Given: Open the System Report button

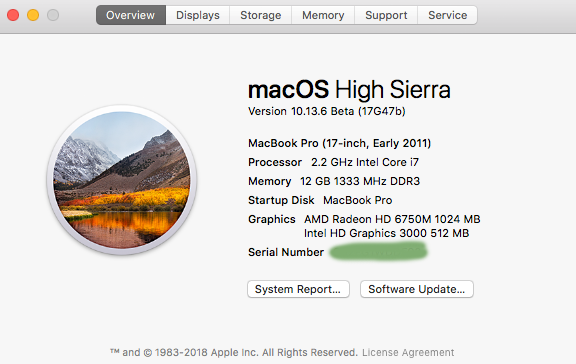Looking at the screenshot, I should (298, 289).
